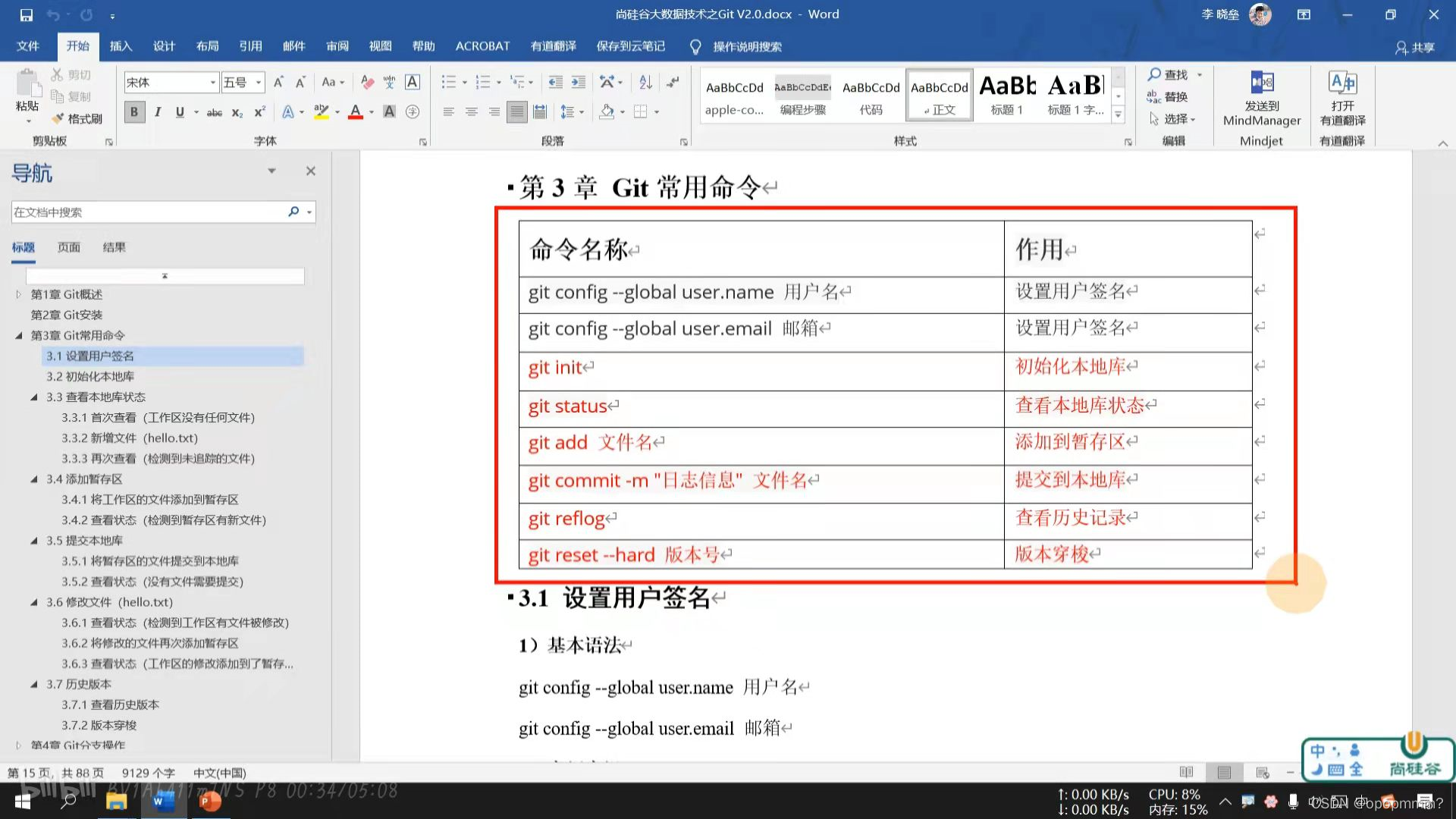This screenshot has height=819, width=1456.
Task: Switch to the 插入 ribbon tab
Action: pyautogui.click(x=121, y=46)
